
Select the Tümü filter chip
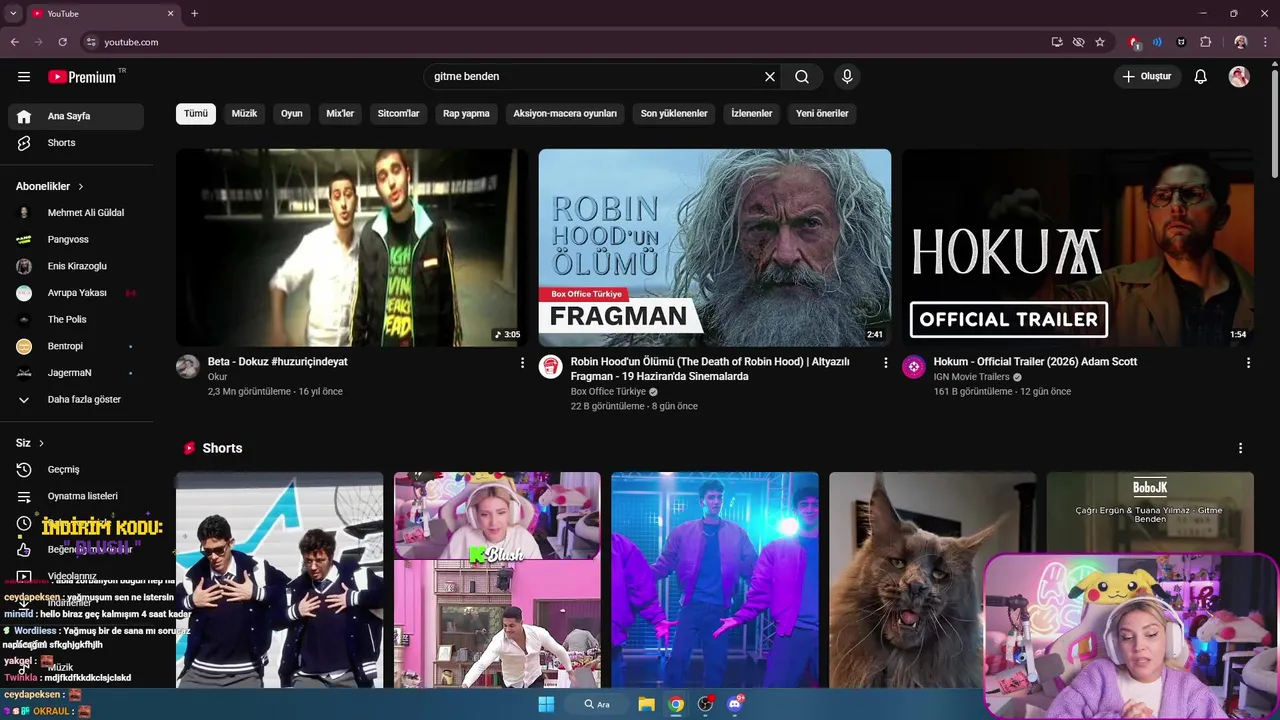(196, 113)
